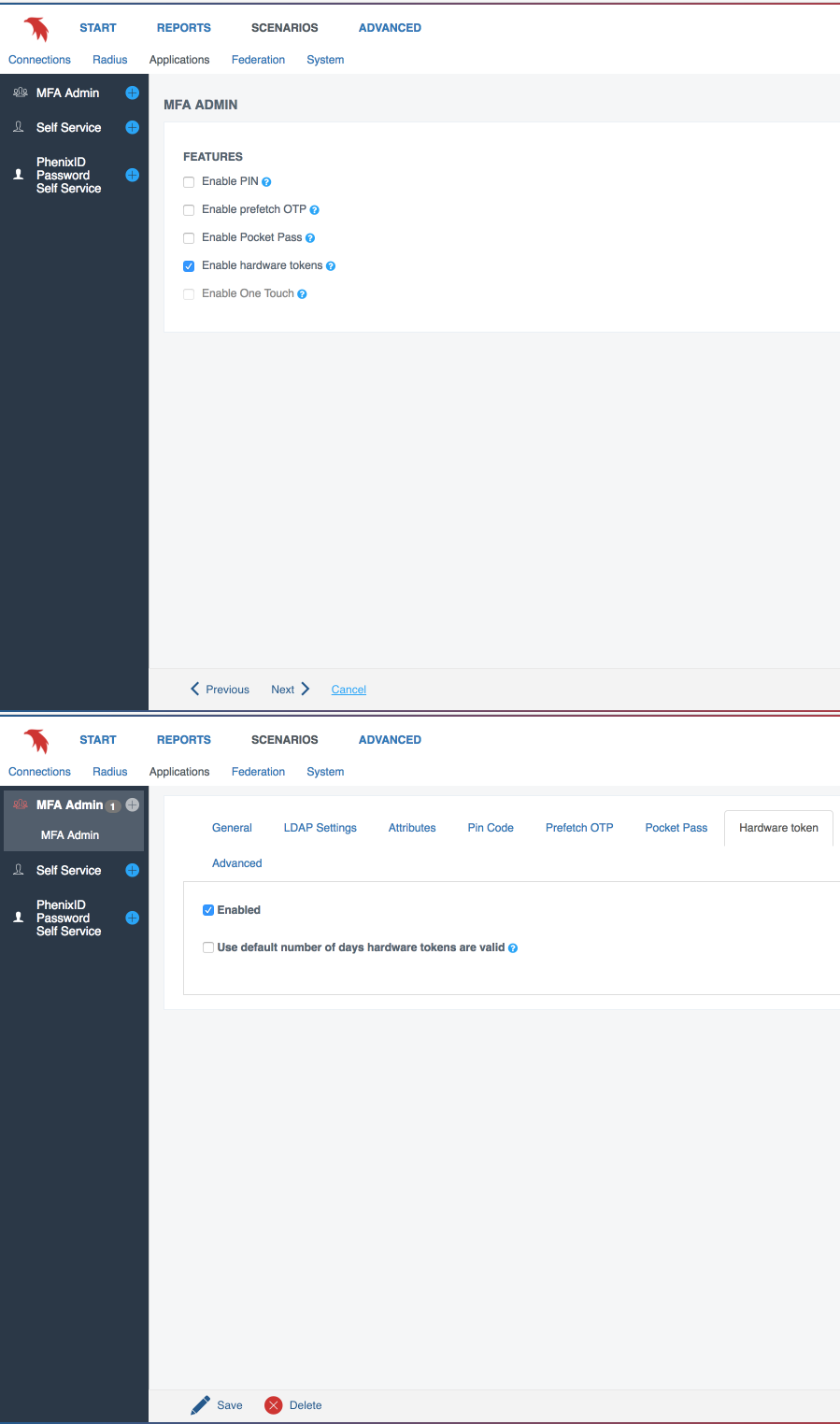Open the General tab
The image size is (840, 1424).
coord(232,828)
